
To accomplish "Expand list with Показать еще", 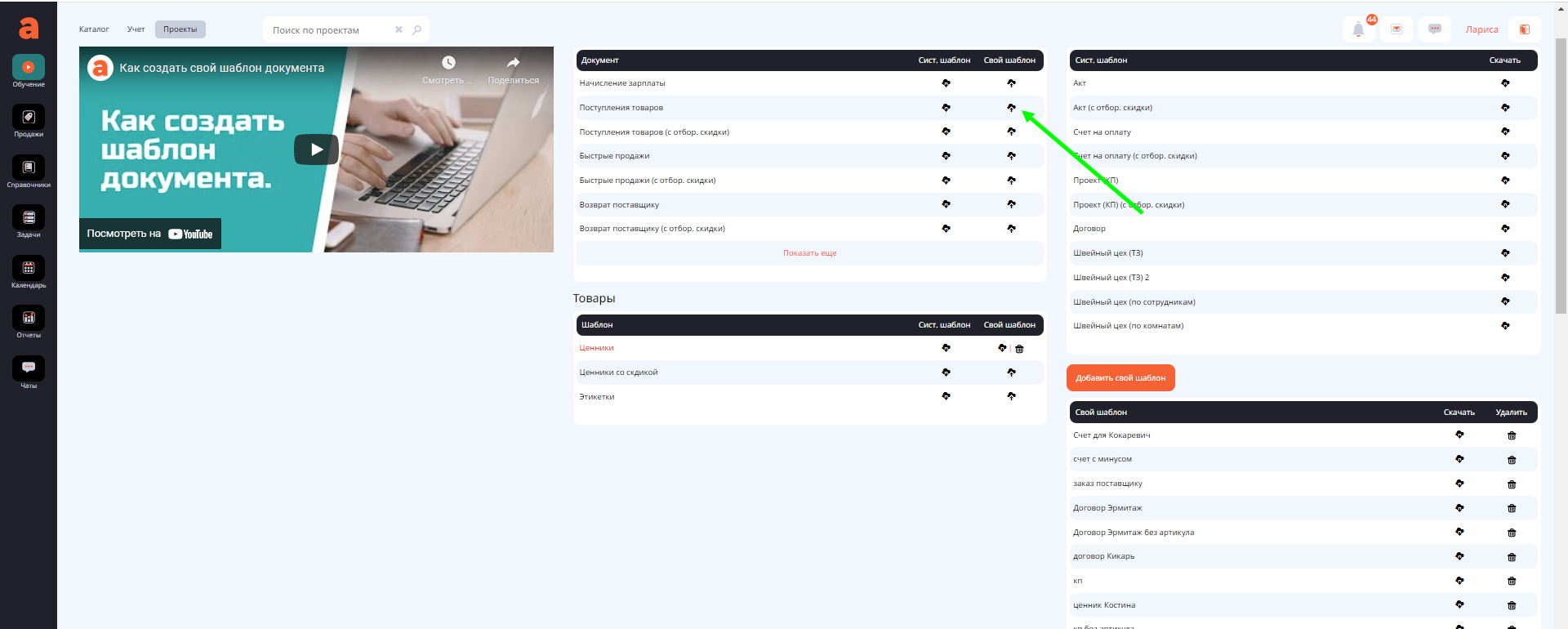I will (x=809, y=253).
